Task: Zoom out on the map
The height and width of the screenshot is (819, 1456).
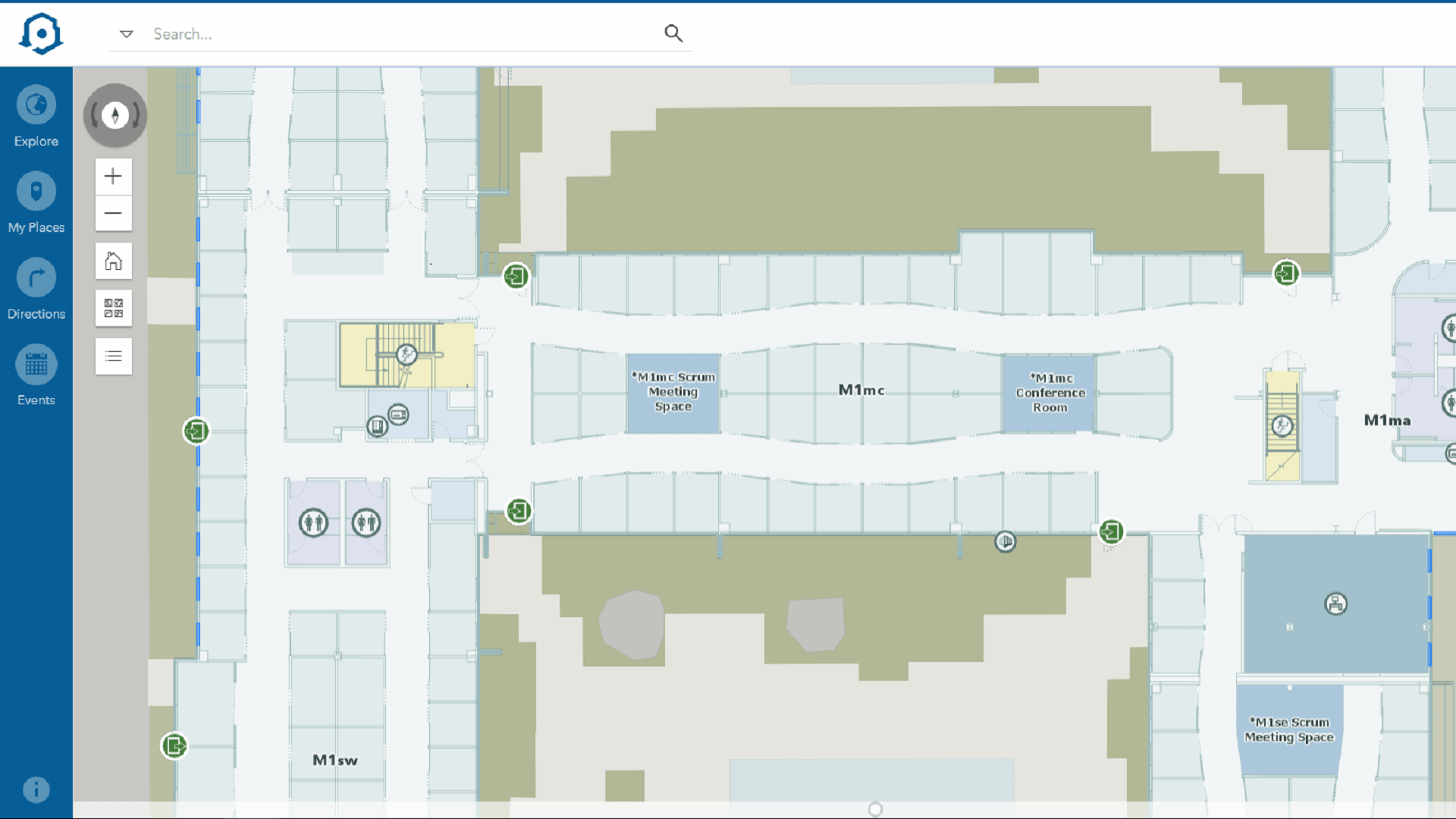Action: (114, 213)
